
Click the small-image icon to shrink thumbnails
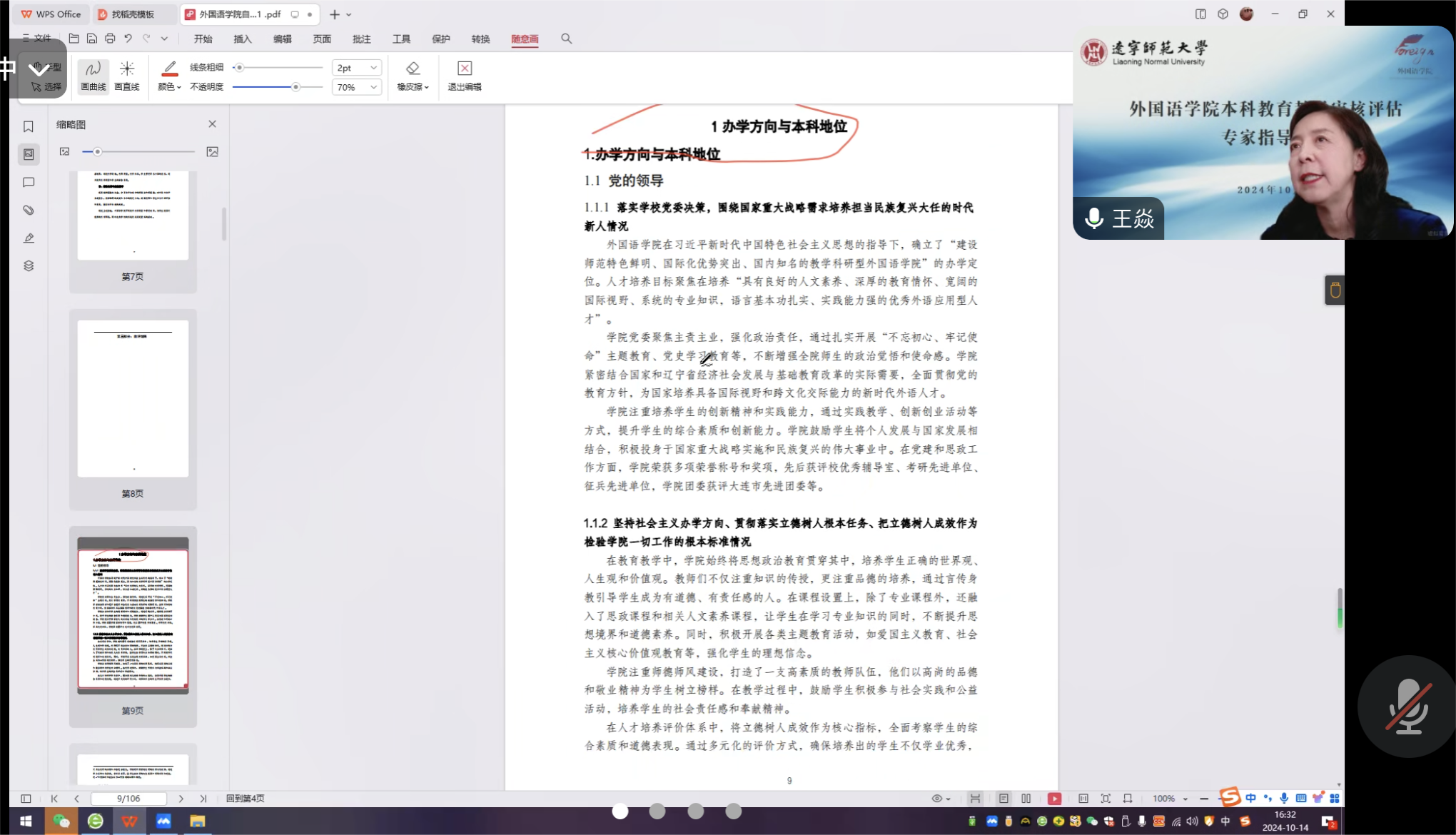pyautogui.click(x=65, y=151)
